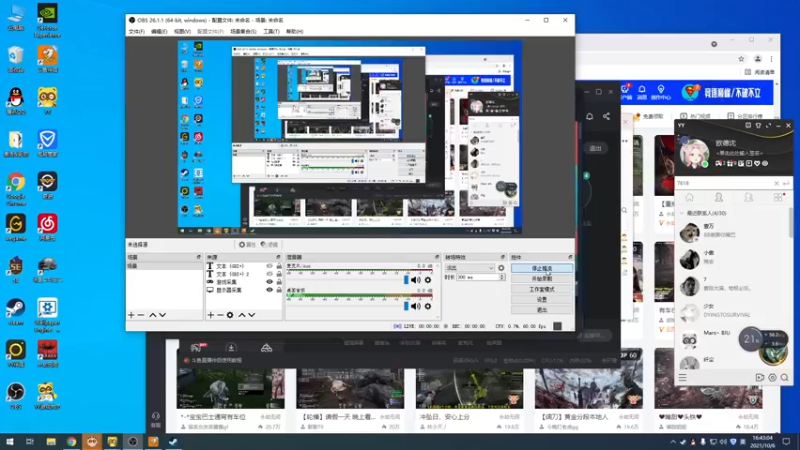The width and height of the screenshot is (800, 450).
Task: Open OBS Edit menu
Action: 159,32
